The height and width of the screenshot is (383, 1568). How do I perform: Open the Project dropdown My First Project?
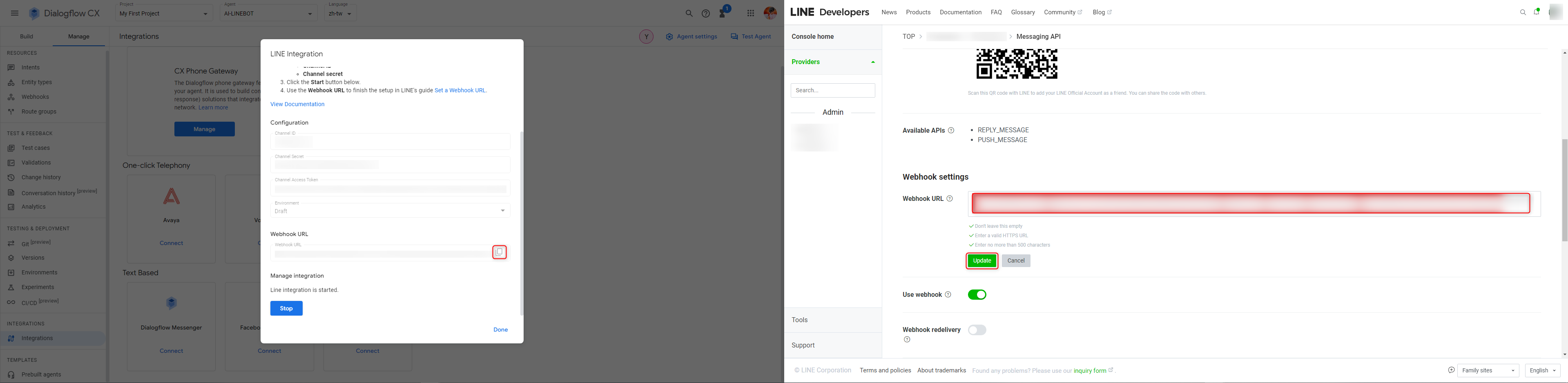(x=164, y=13)
